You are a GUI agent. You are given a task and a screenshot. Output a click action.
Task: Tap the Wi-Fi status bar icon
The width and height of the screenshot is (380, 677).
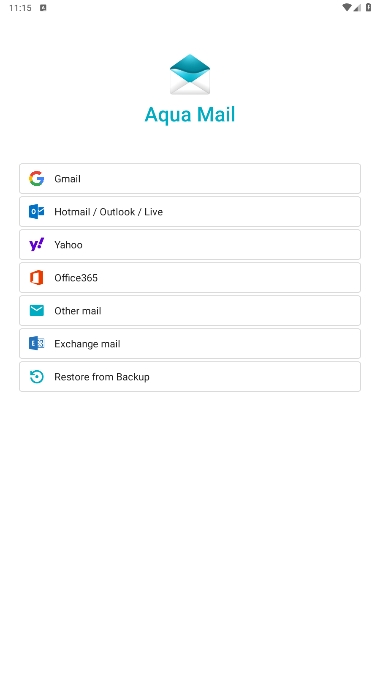coord(346,7)
